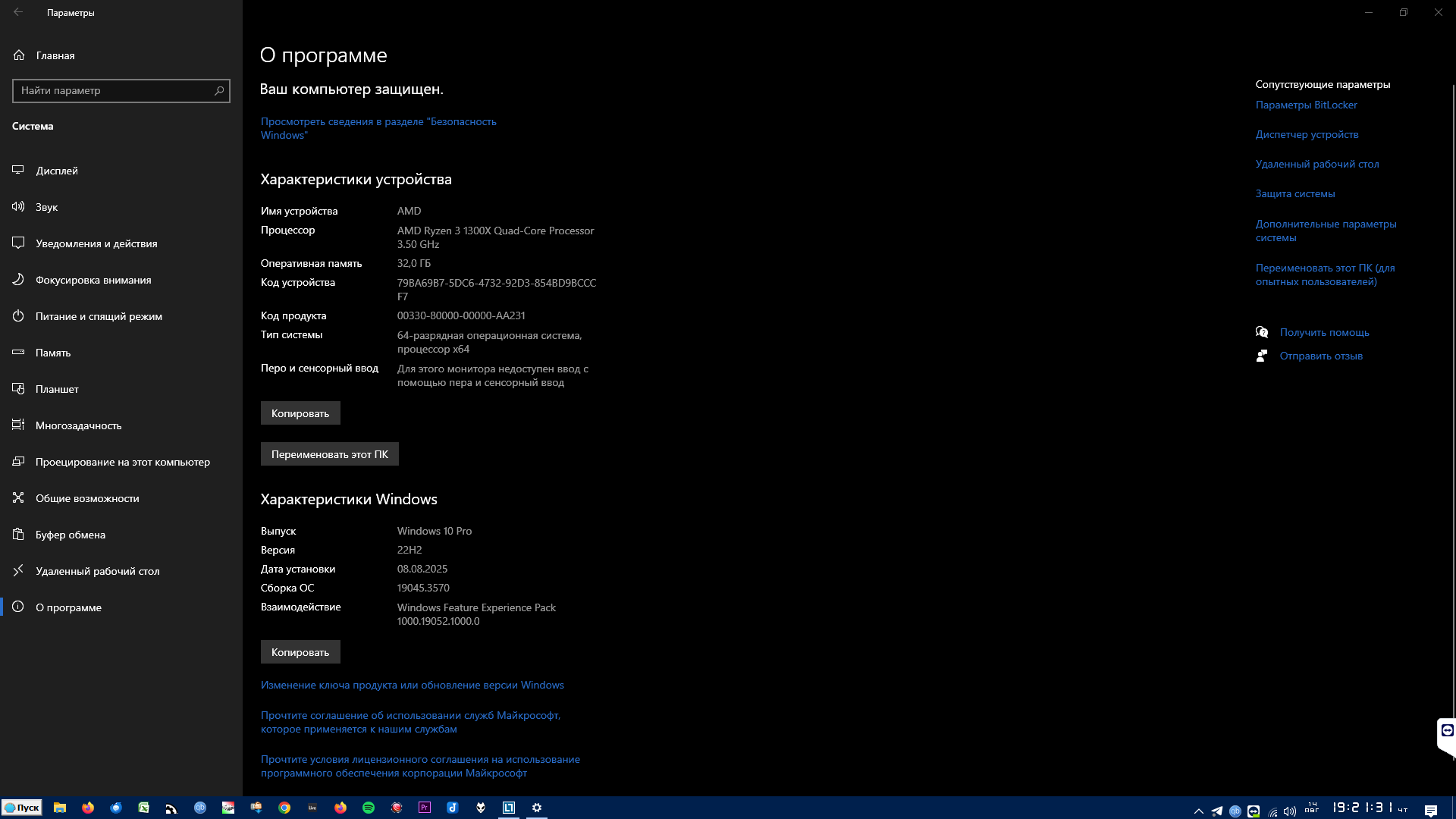
Task: Open Проецирование на этот компьютер
Action: pyautogui.click(x=121, y=462)
